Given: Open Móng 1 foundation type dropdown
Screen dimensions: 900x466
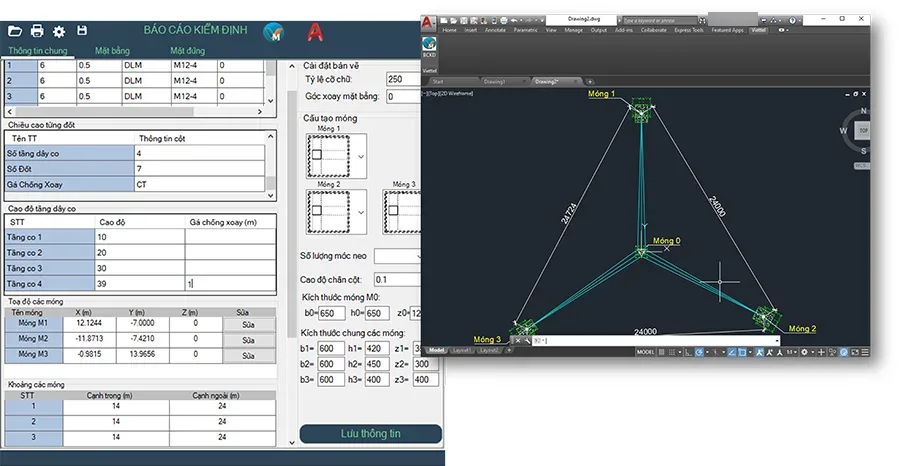Looking at the screenshot, I should 361,156.
